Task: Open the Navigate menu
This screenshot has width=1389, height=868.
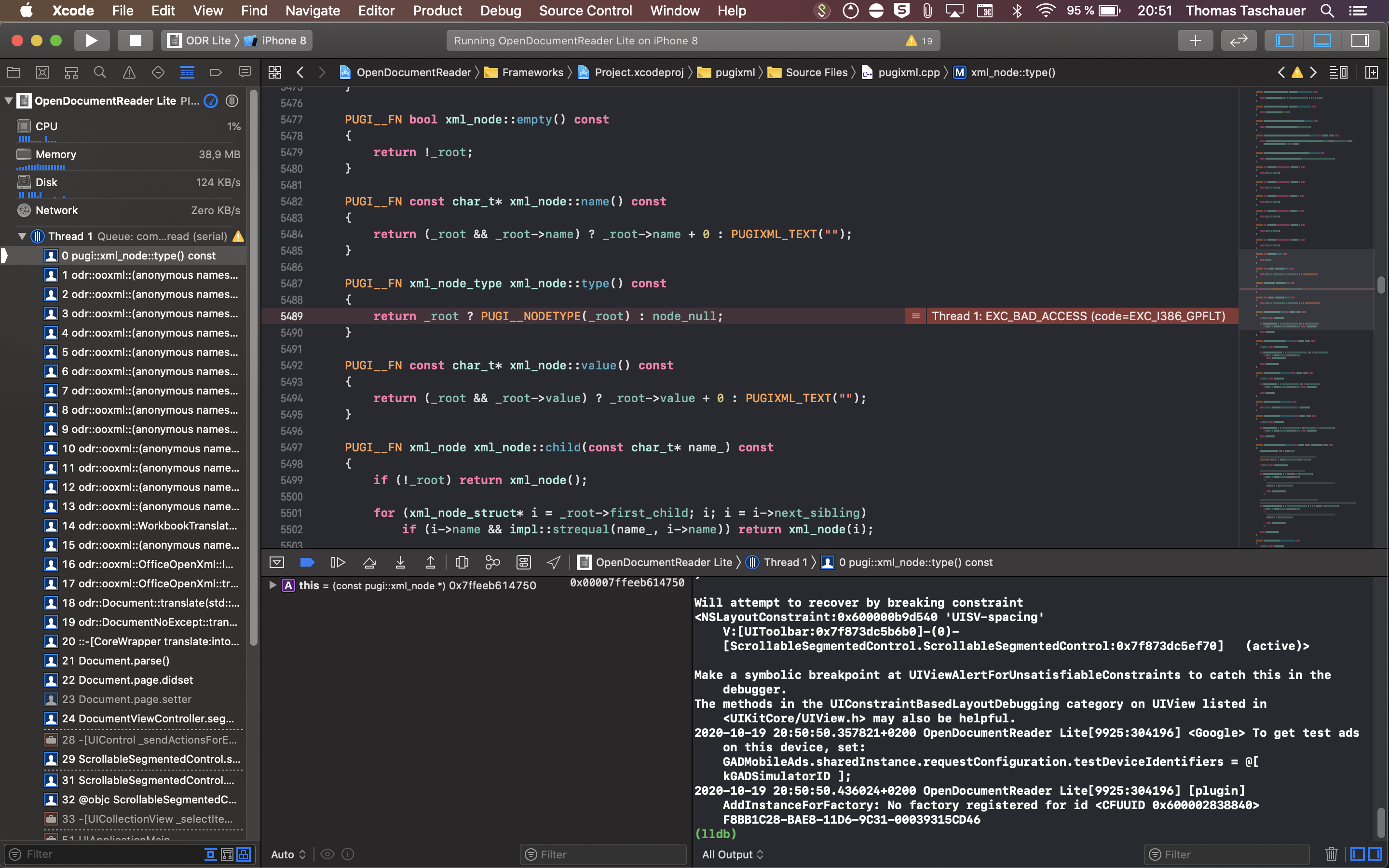Action: [312, 10]
